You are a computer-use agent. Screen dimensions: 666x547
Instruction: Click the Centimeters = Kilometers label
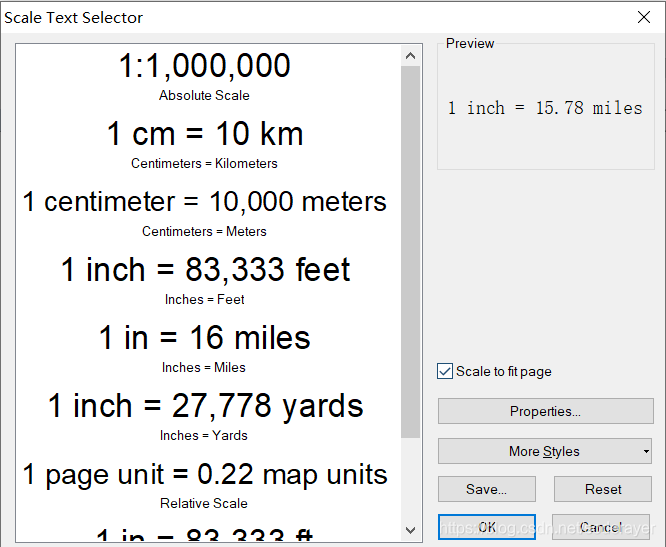tap(204, 164)
